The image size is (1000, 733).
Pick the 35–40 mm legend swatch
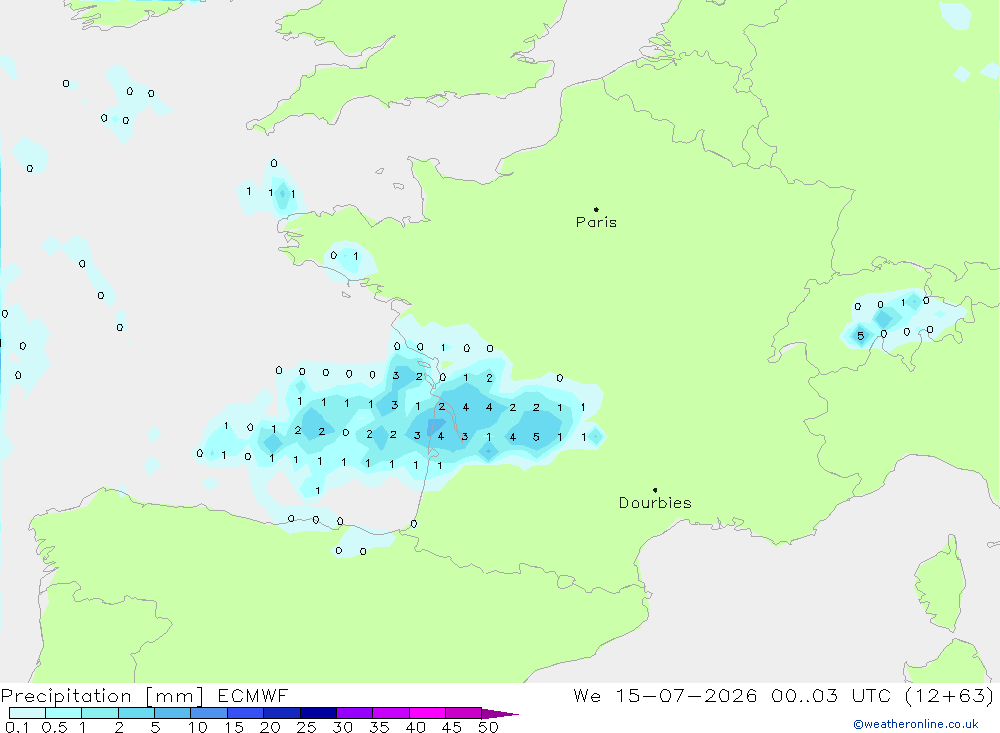point(390,713)
